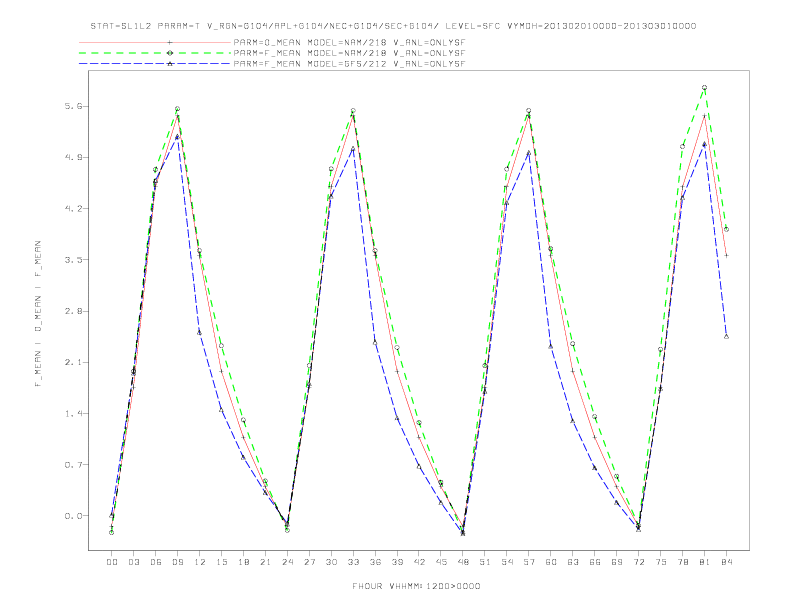
Task: Click x-axis hour label 12
Action: tap(200, 562)
